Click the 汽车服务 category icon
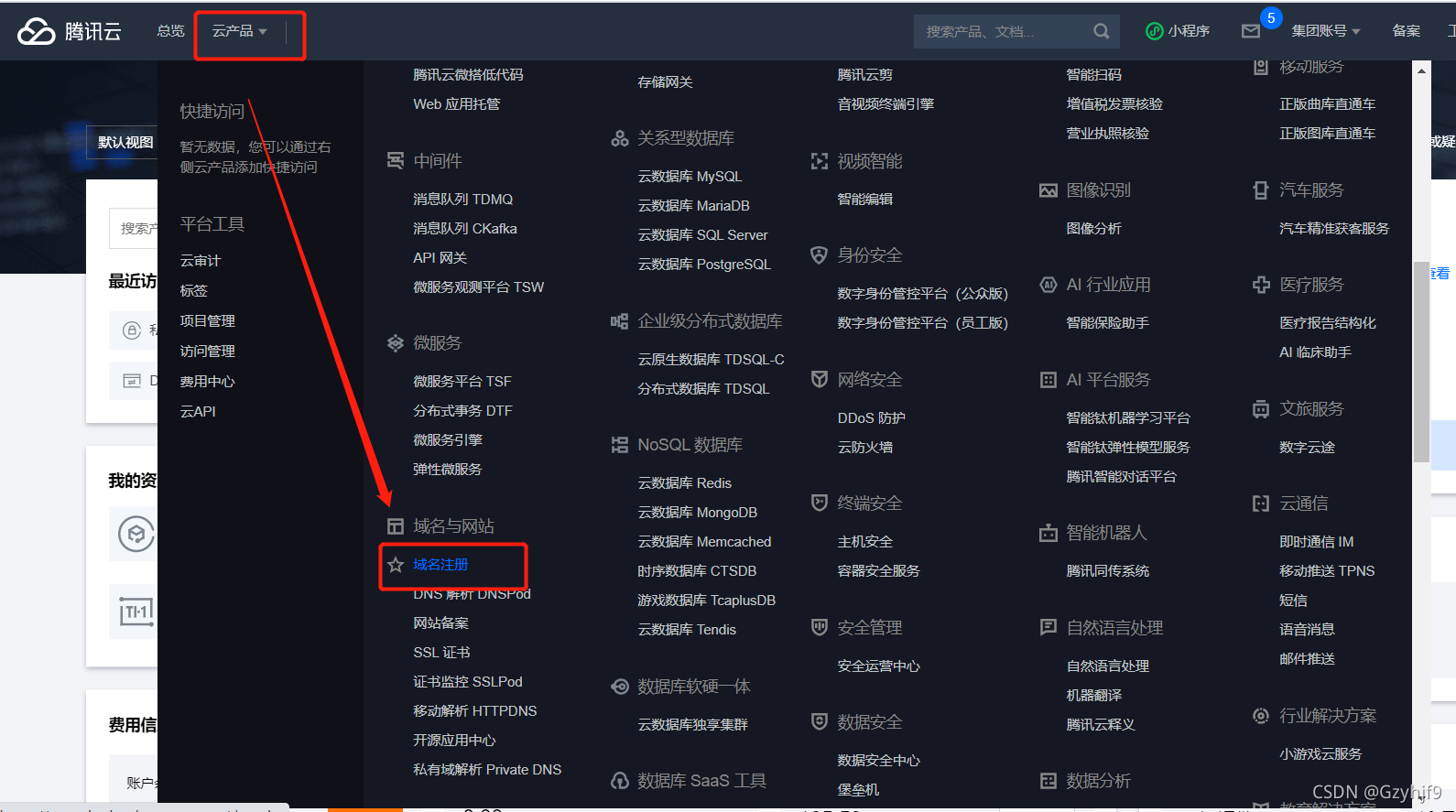 (1261, 190)
